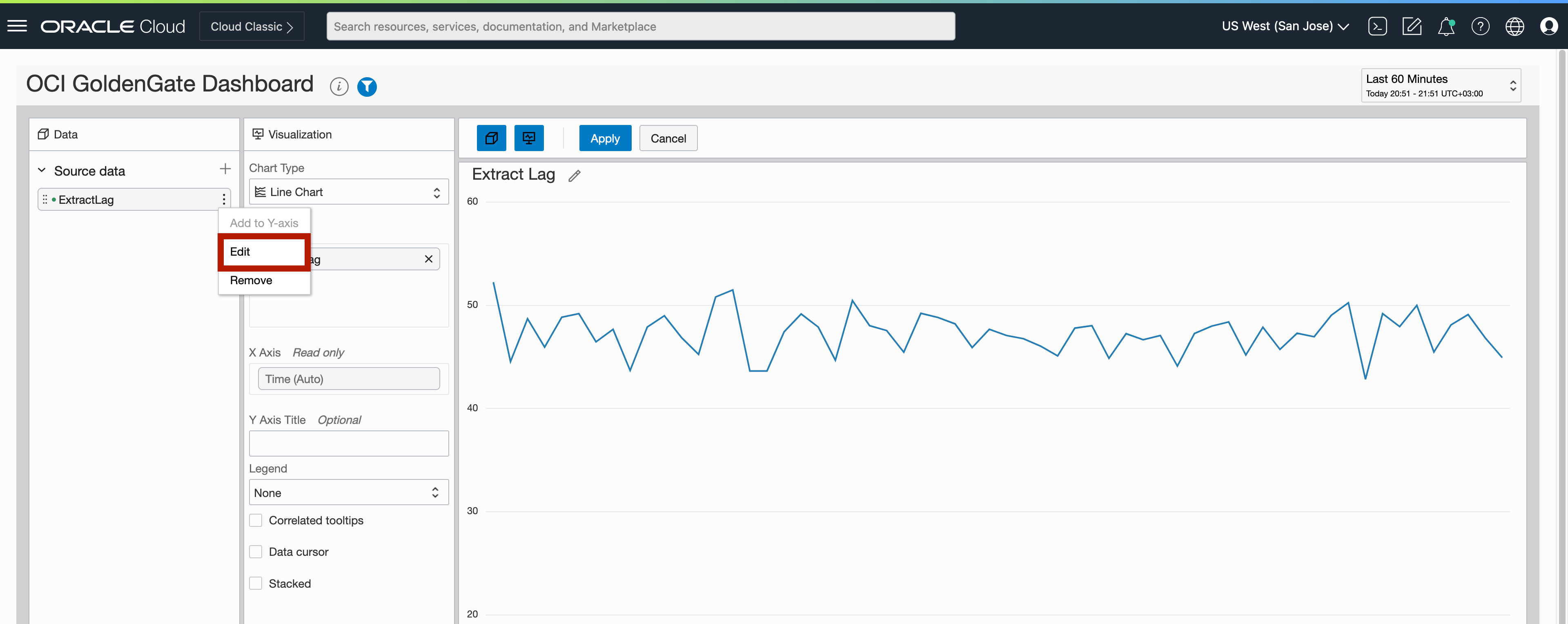Click the Apply button
The image size is (1568, 624).
click(604, 138)
